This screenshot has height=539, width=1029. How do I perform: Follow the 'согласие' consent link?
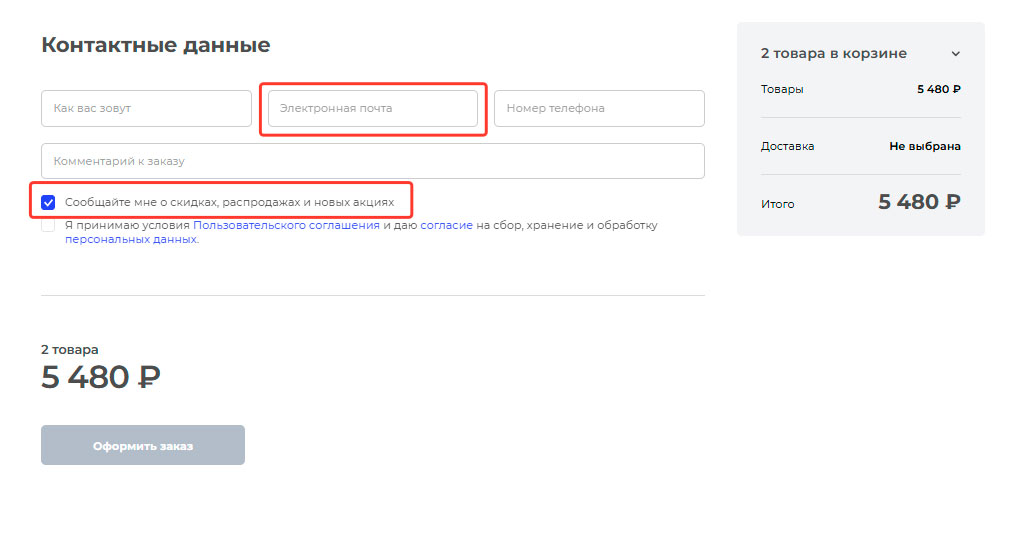(446, 225)
